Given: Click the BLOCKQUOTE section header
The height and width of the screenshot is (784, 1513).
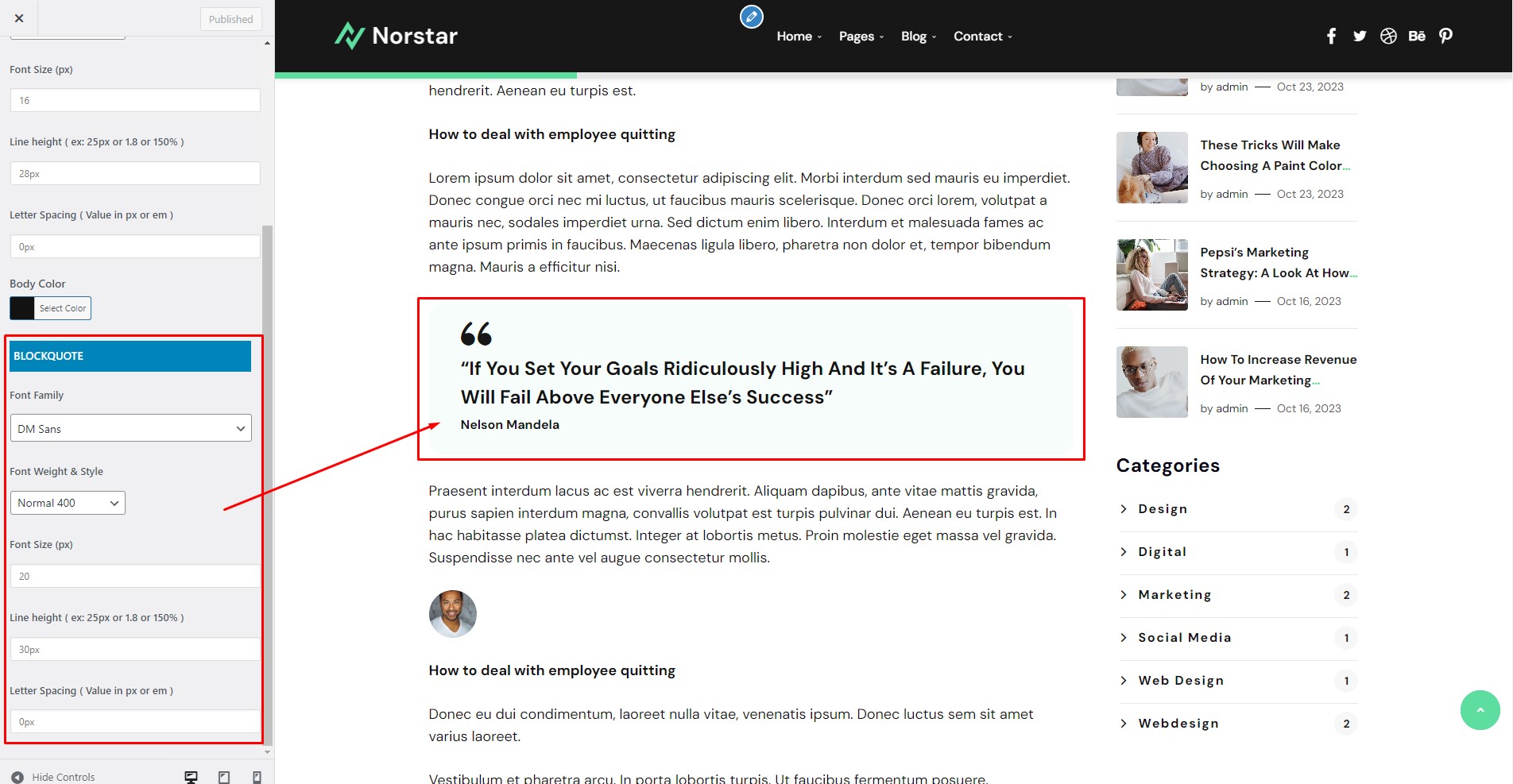Looking at the screenshot, I should click(130, 356).
